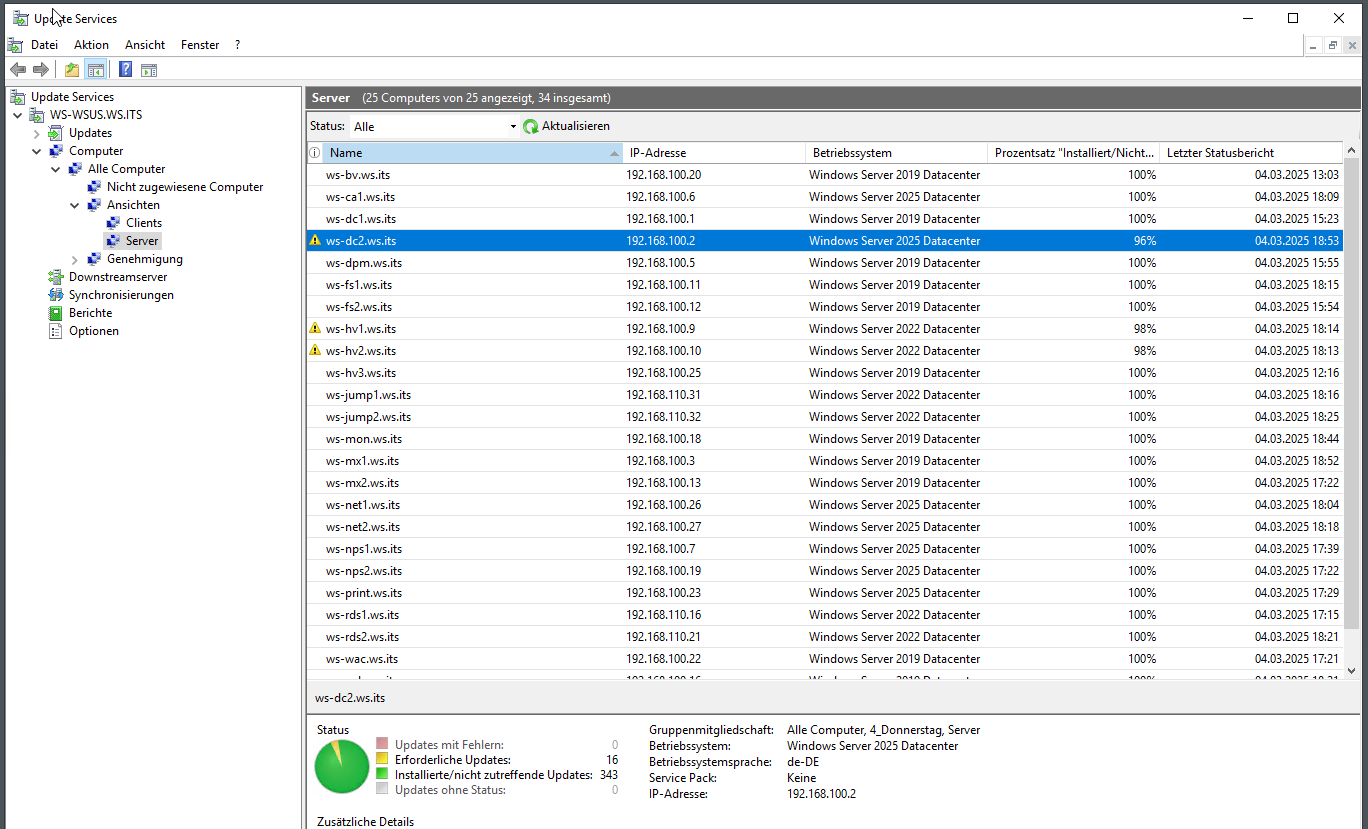Toggle the console tree show/hide icon
The height and width of the screenshot is (829, 1368).
tap(96, 69)
